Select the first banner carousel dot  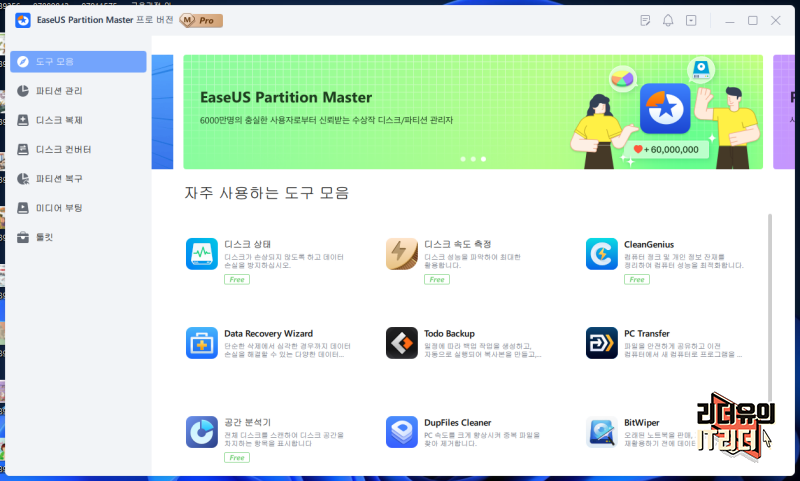coord(463,159)
